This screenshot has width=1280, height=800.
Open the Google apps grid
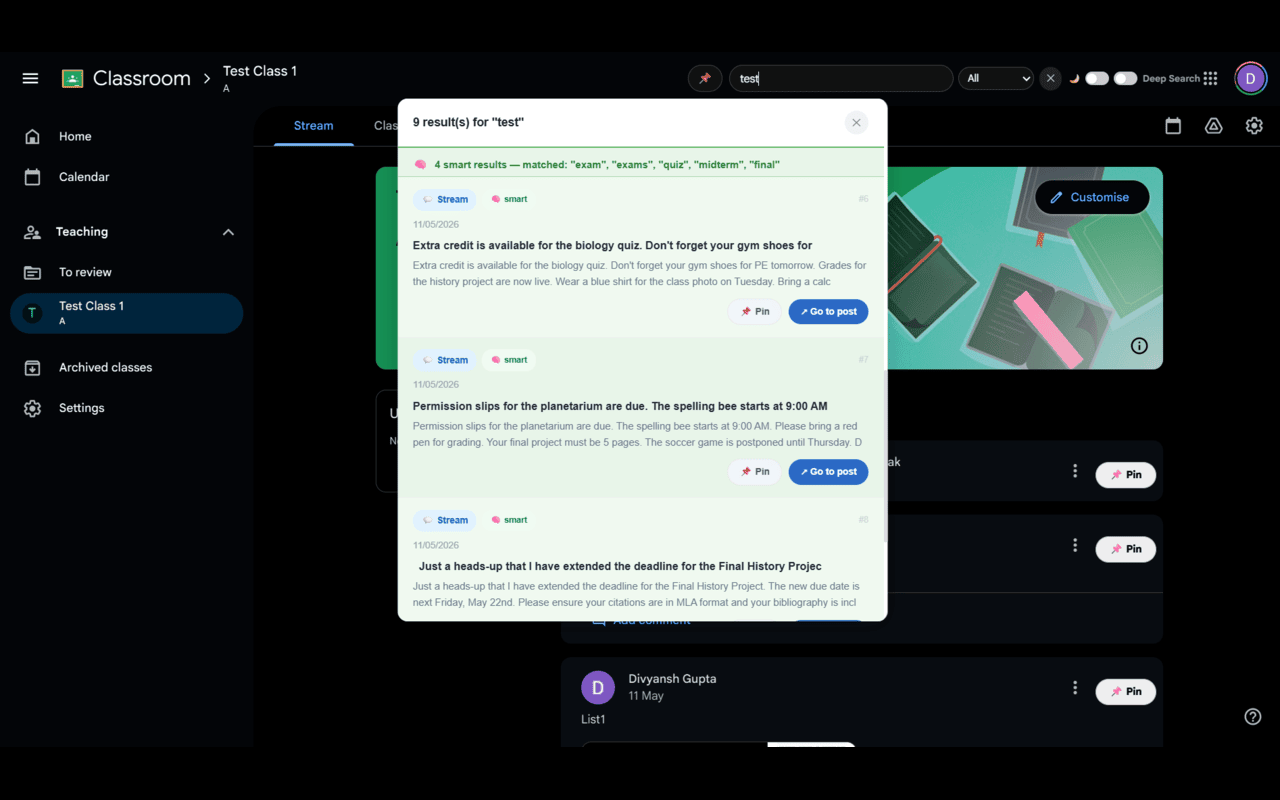(x=1211, y=78)
